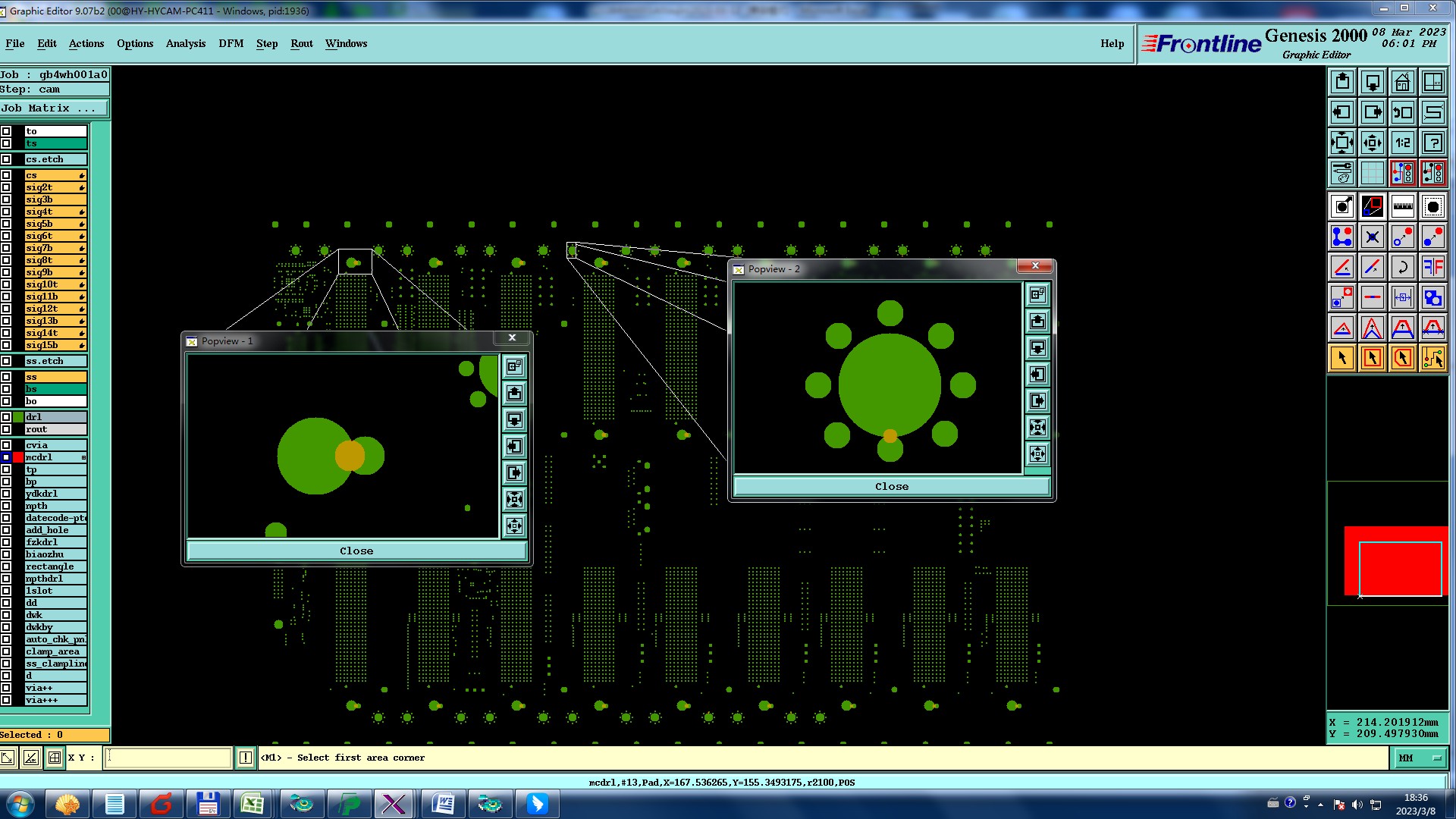This screenshot has height=819, width=1456.
Task: Open the Job Matrix selector
Action: coord(54,108)
